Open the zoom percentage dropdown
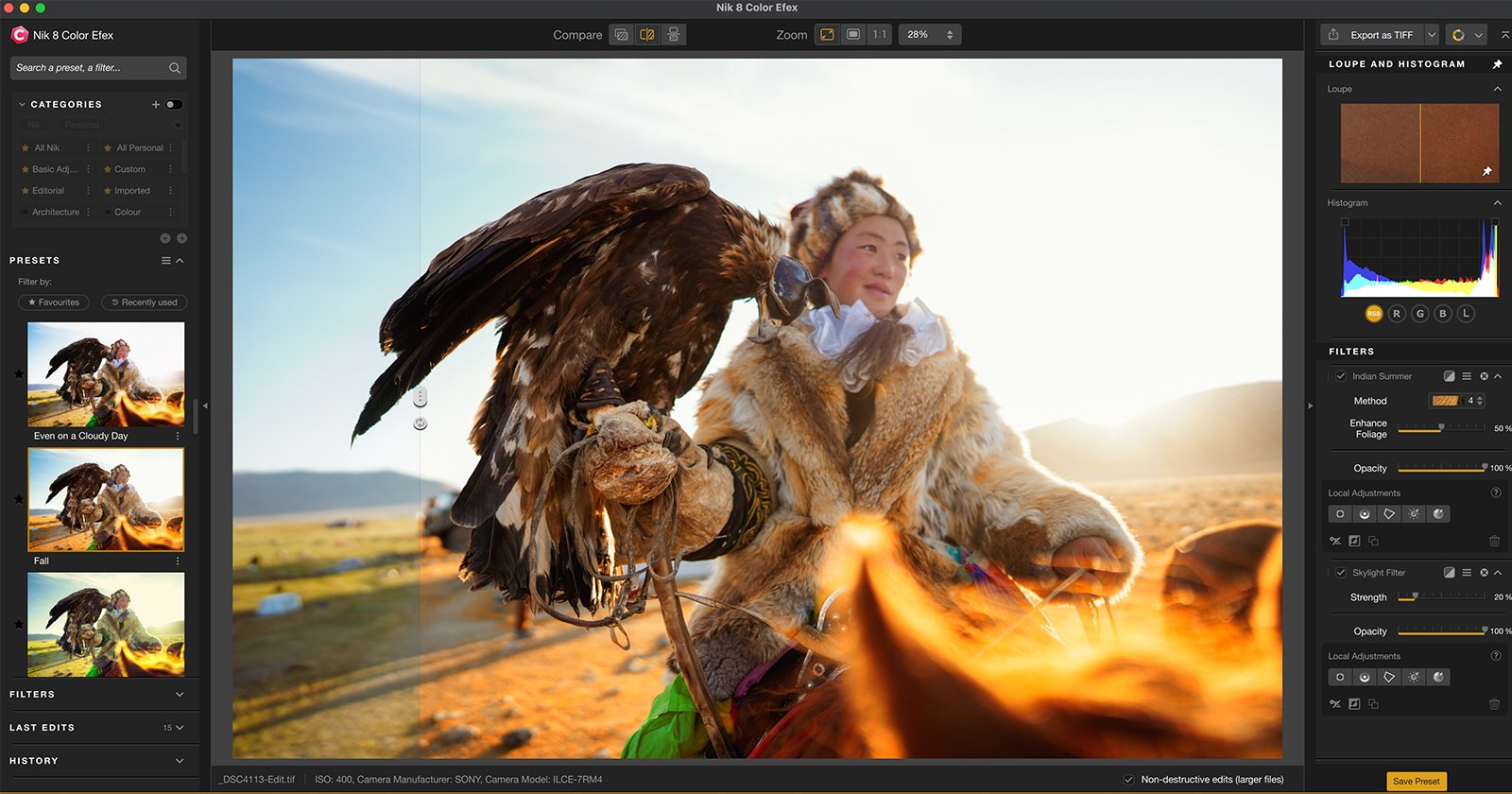The height and width of the screenshot is (794, 1512). pos(950,35)
